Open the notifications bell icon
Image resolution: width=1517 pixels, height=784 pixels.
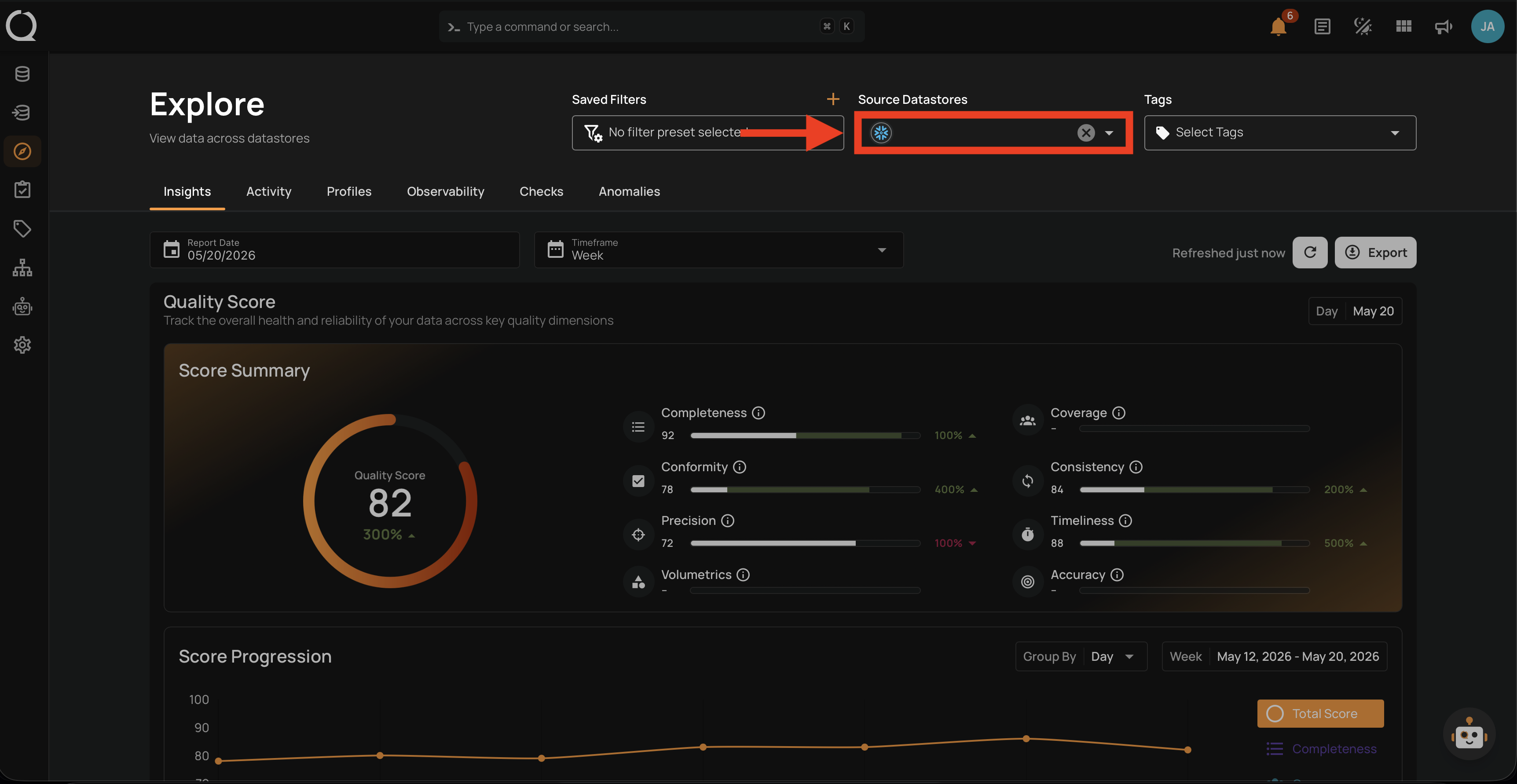pyautogui.click(x=1278, y=26)
